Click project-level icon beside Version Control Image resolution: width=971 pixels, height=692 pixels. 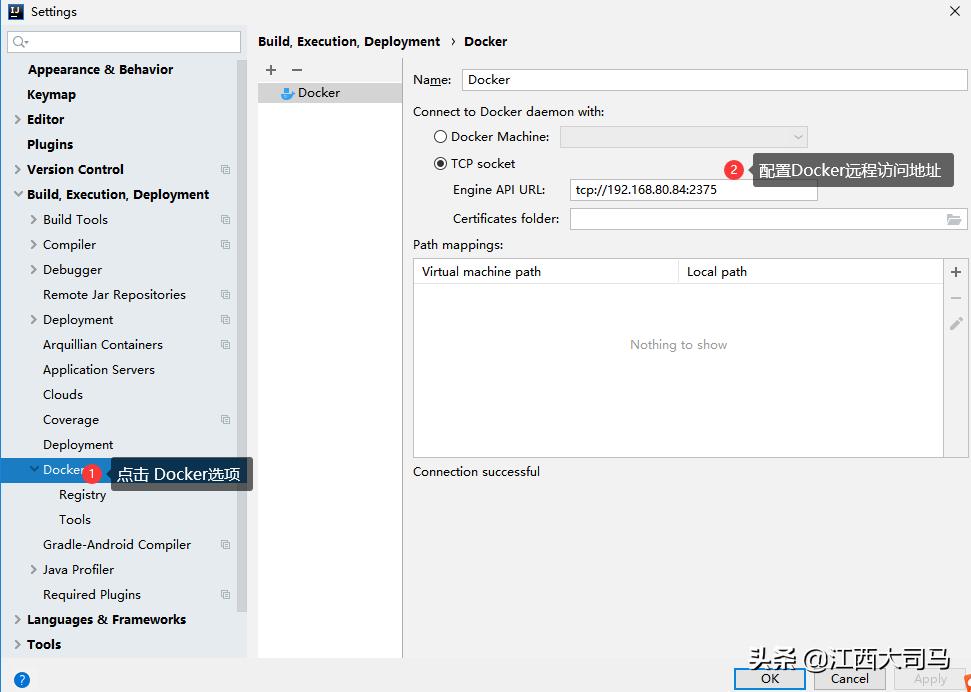(x=225, y=170)
